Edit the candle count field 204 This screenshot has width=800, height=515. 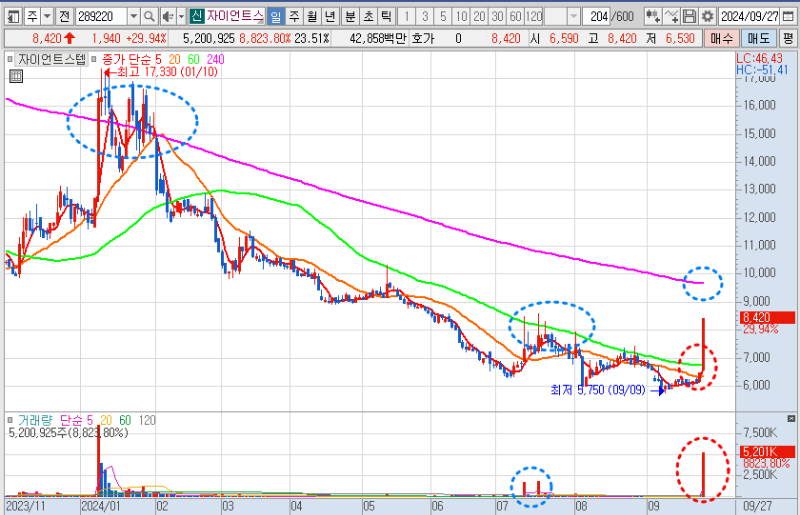point(597,17)
